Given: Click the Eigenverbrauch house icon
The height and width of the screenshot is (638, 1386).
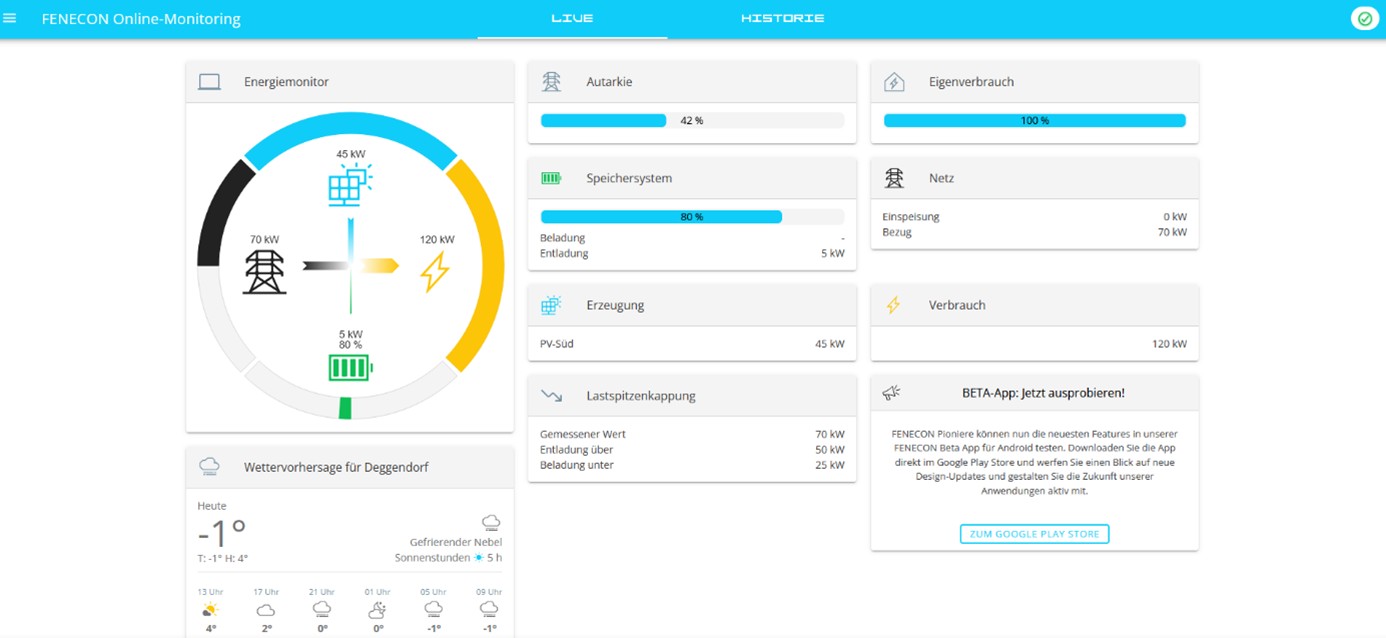Looking at the screenshot, I should tap(894, 82).
